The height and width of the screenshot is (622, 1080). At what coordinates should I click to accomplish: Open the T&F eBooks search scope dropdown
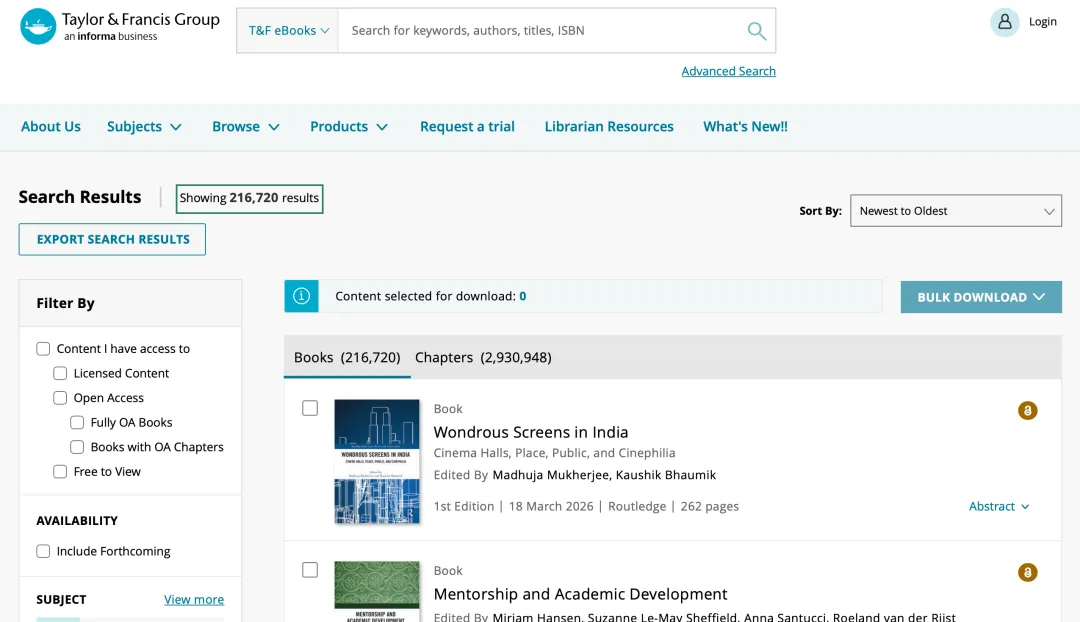[x=288, y=31]
